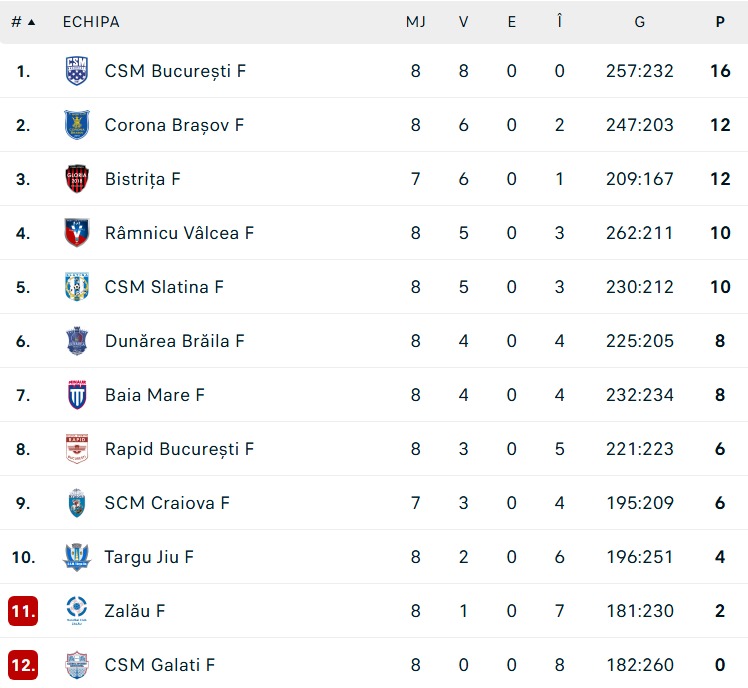Click the Râmnicu Vâlcea F team crest
748x688 pixels.
[77, 233]
